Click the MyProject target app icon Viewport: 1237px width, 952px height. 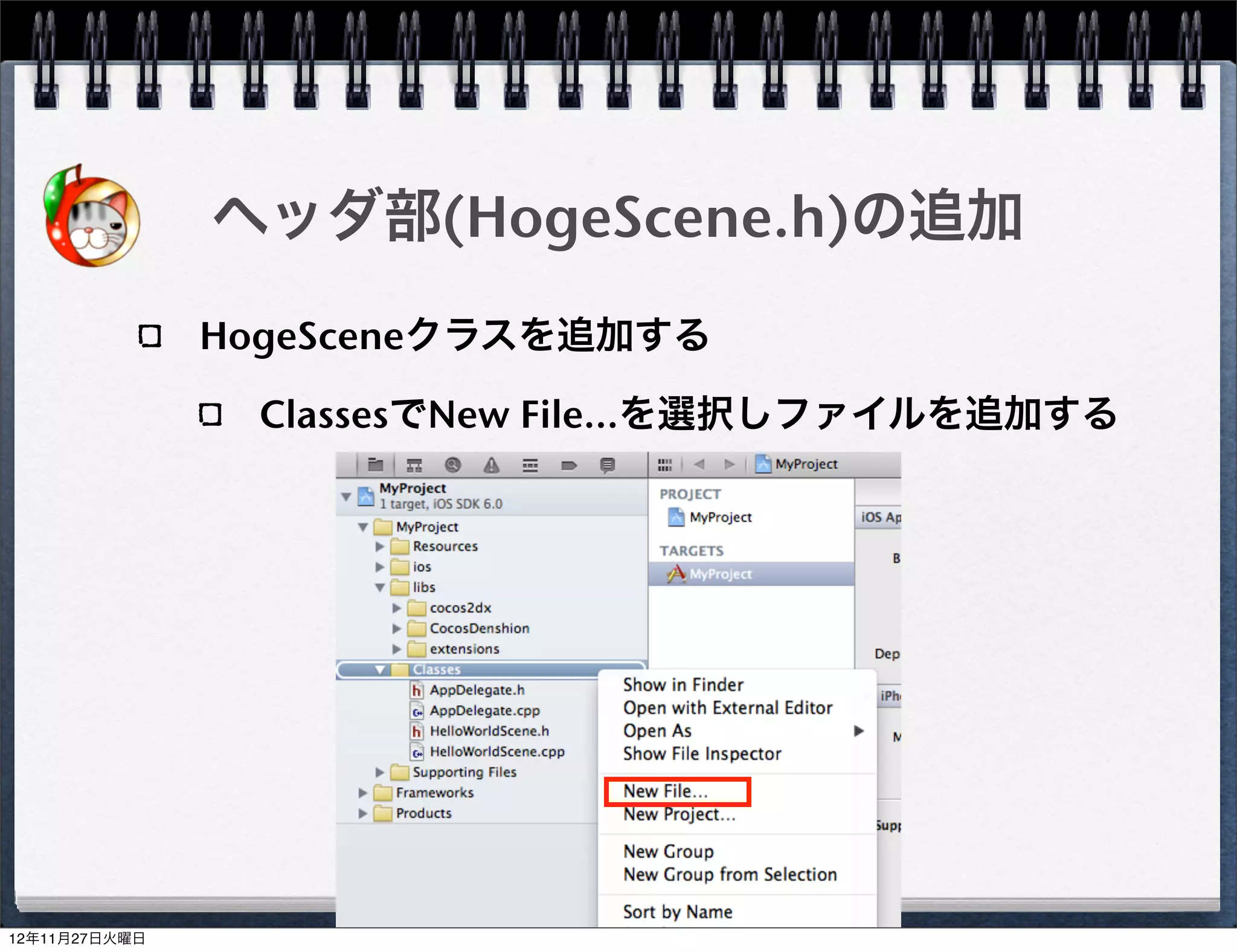(x=676, y=573)
